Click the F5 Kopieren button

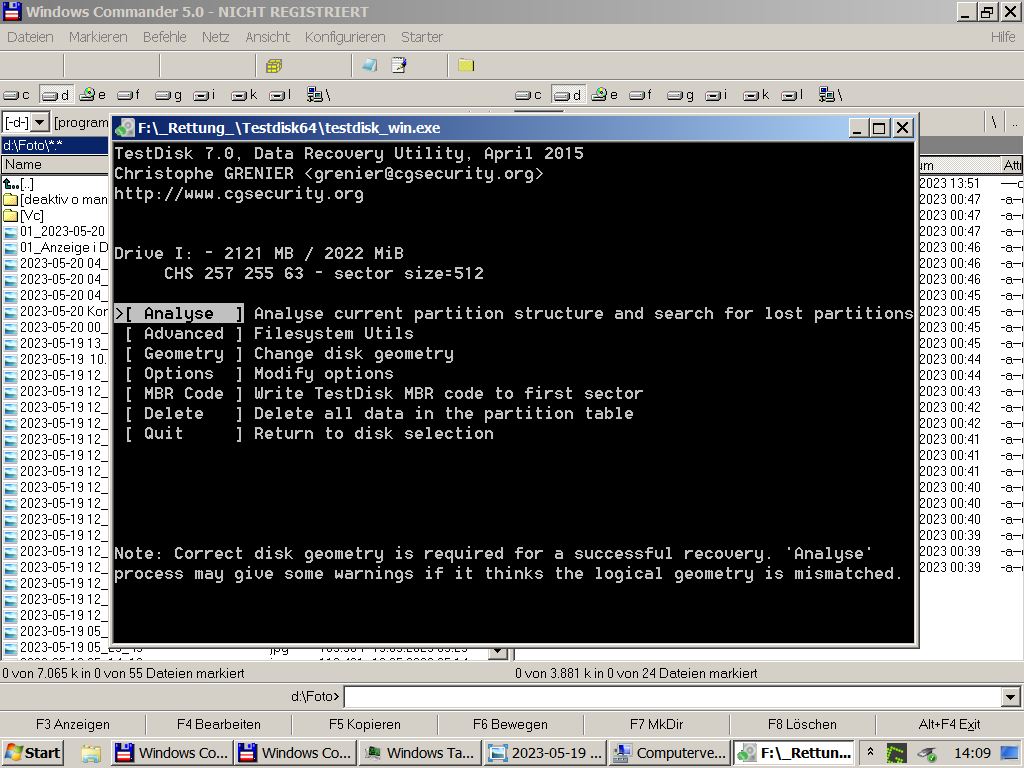coord(364,724)
